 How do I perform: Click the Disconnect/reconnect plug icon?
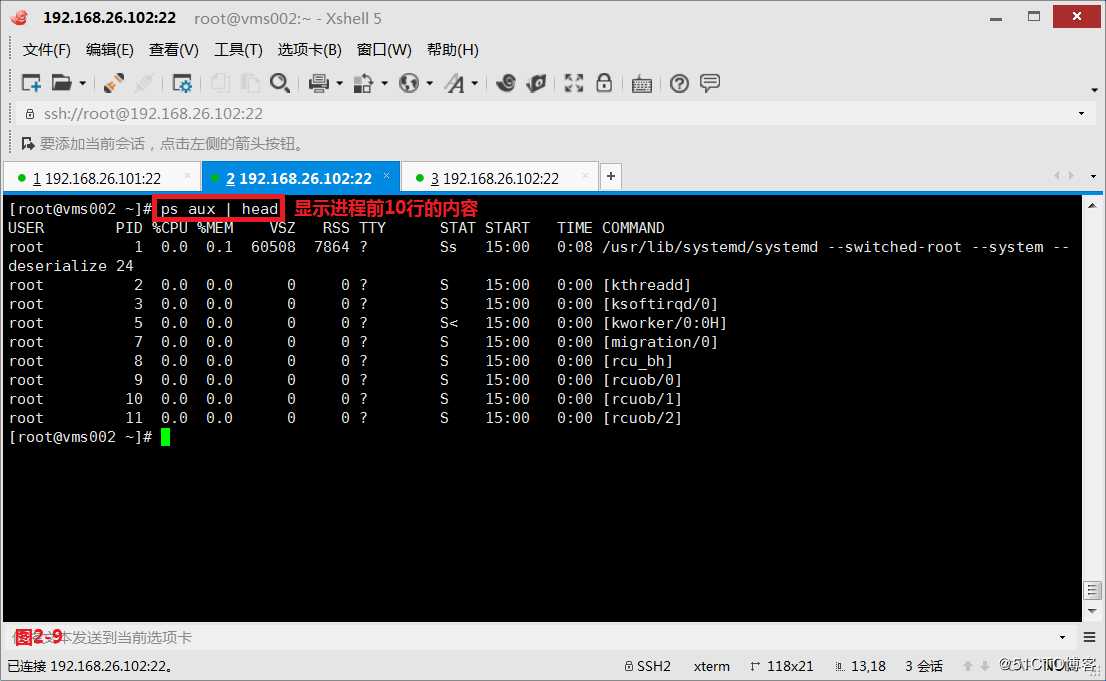(x=114, y=83)
